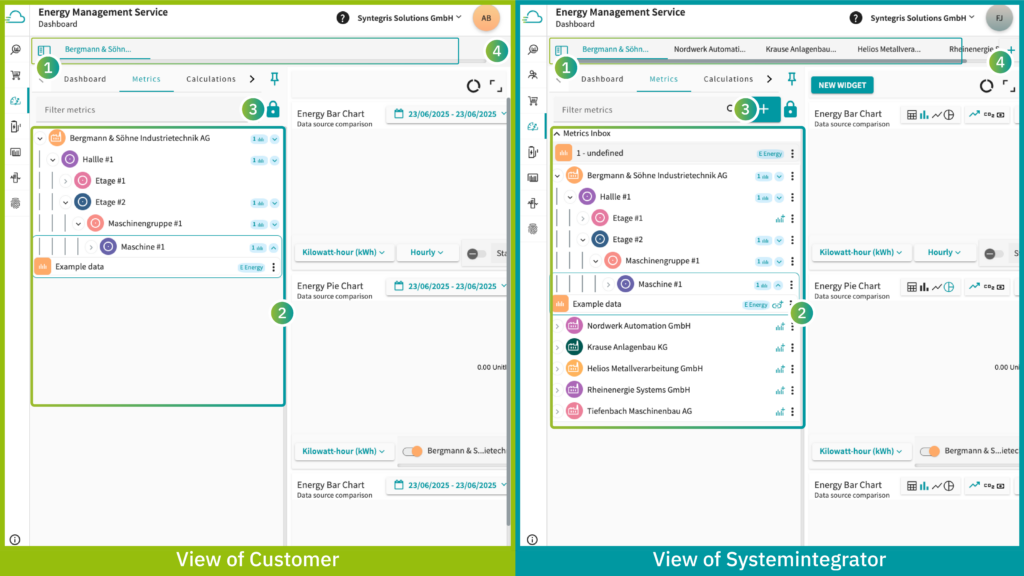
Task: Select the bar chart icon on Energy Pie Chart in Systemintegrator view
Action: tap(924, 287)
